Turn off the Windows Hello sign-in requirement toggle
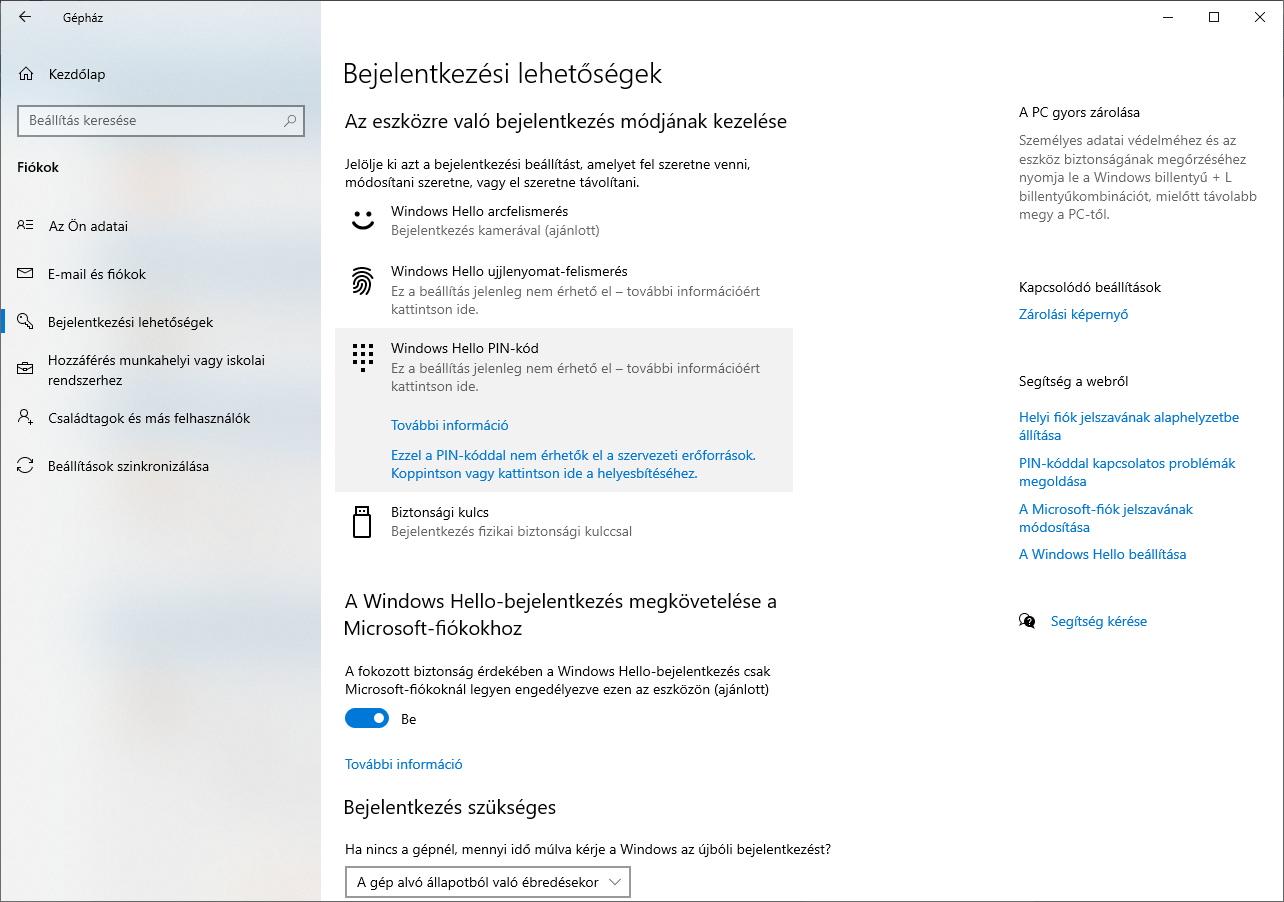The height and width of the screenshot is (902, 1284). pyautogui.click(x=367, y=719)
